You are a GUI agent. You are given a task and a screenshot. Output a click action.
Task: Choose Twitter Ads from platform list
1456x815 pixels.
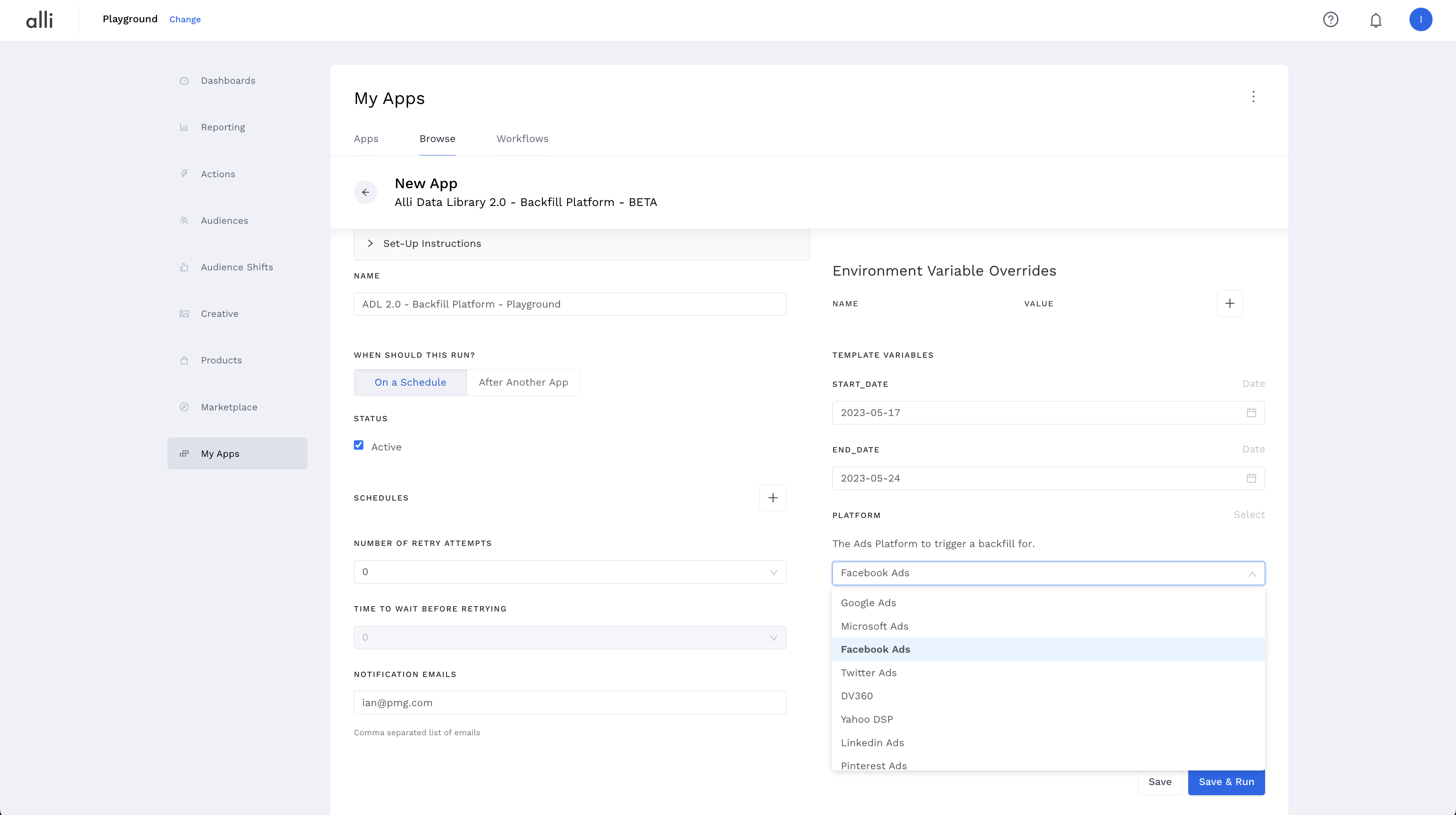pos(869,673)
